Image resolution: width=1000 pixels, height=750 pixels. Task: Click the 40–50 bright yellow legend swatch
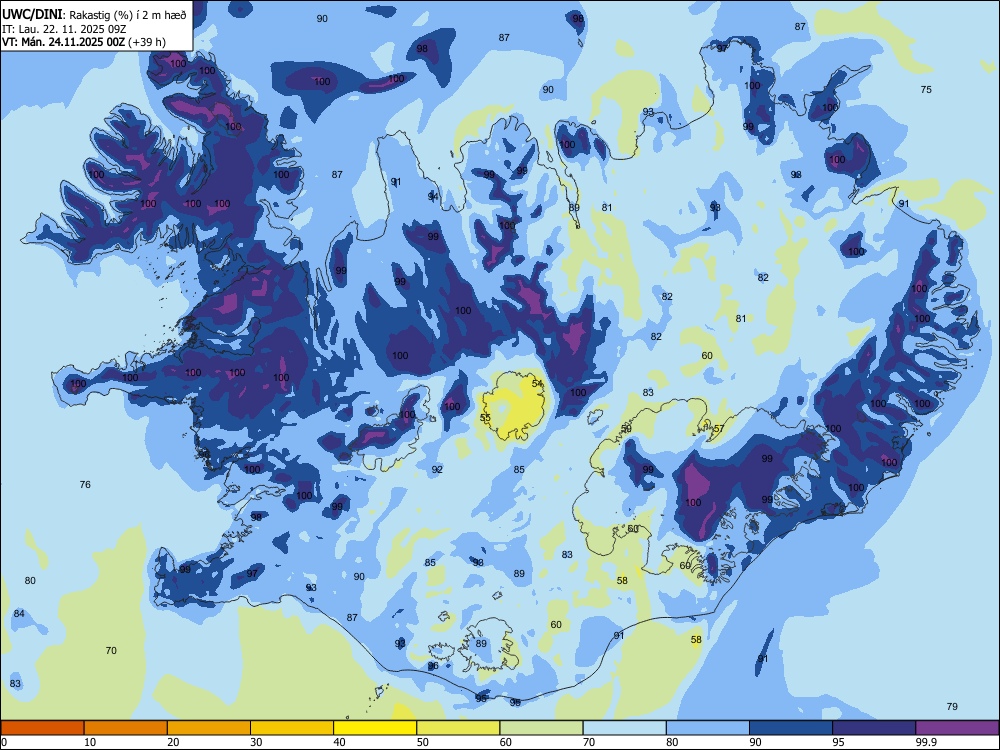point(375,728)
